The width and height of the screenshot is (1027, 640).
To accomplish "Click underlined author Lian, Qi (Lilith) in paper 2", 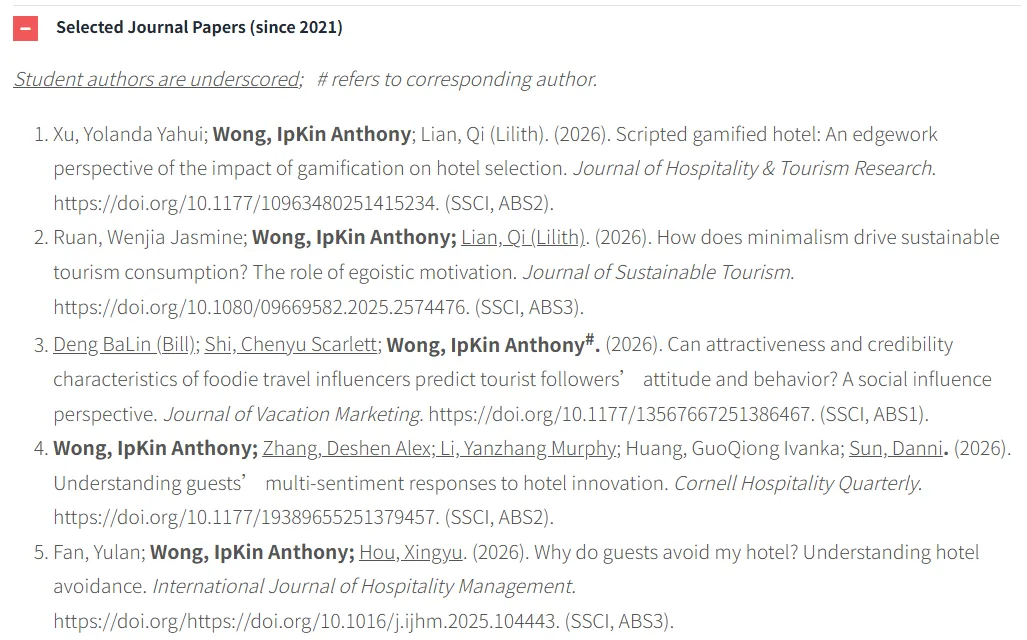I will (x=522, y=237).
